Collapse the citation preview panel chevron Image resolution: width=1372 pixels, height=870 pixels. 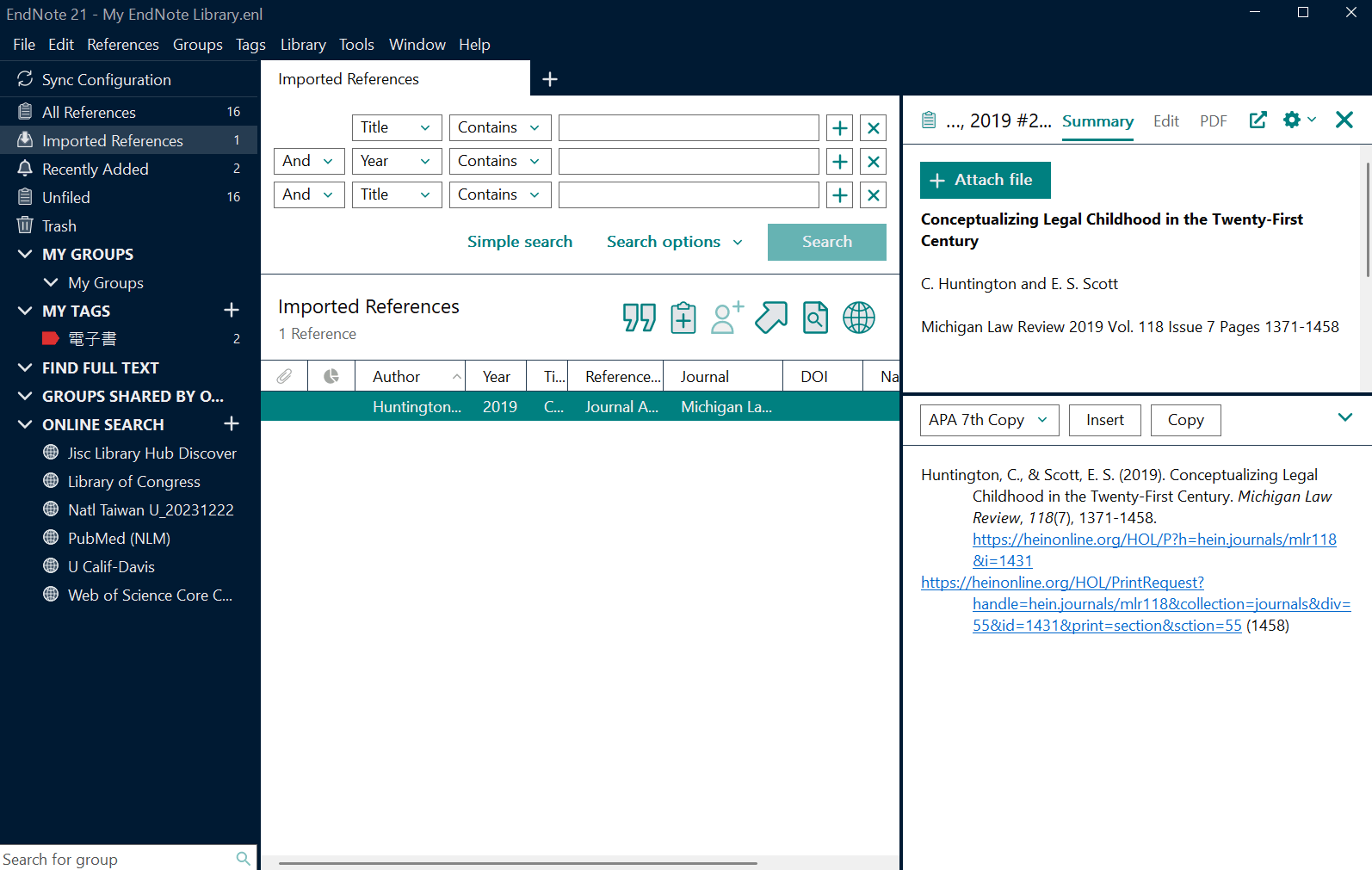pyautogui.click(x=1345, y=417)
